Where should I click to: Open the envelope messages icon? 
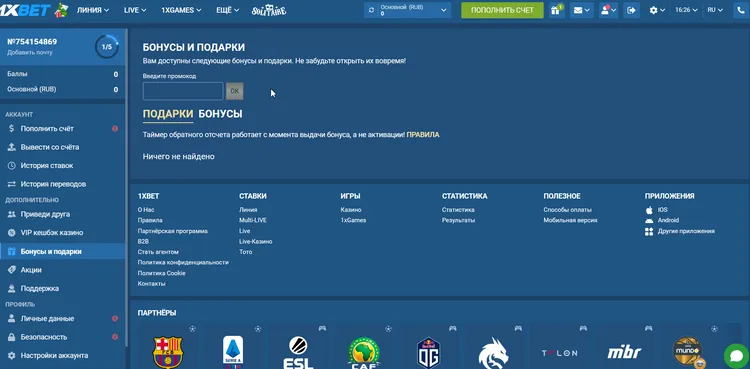tap(582, 10)
